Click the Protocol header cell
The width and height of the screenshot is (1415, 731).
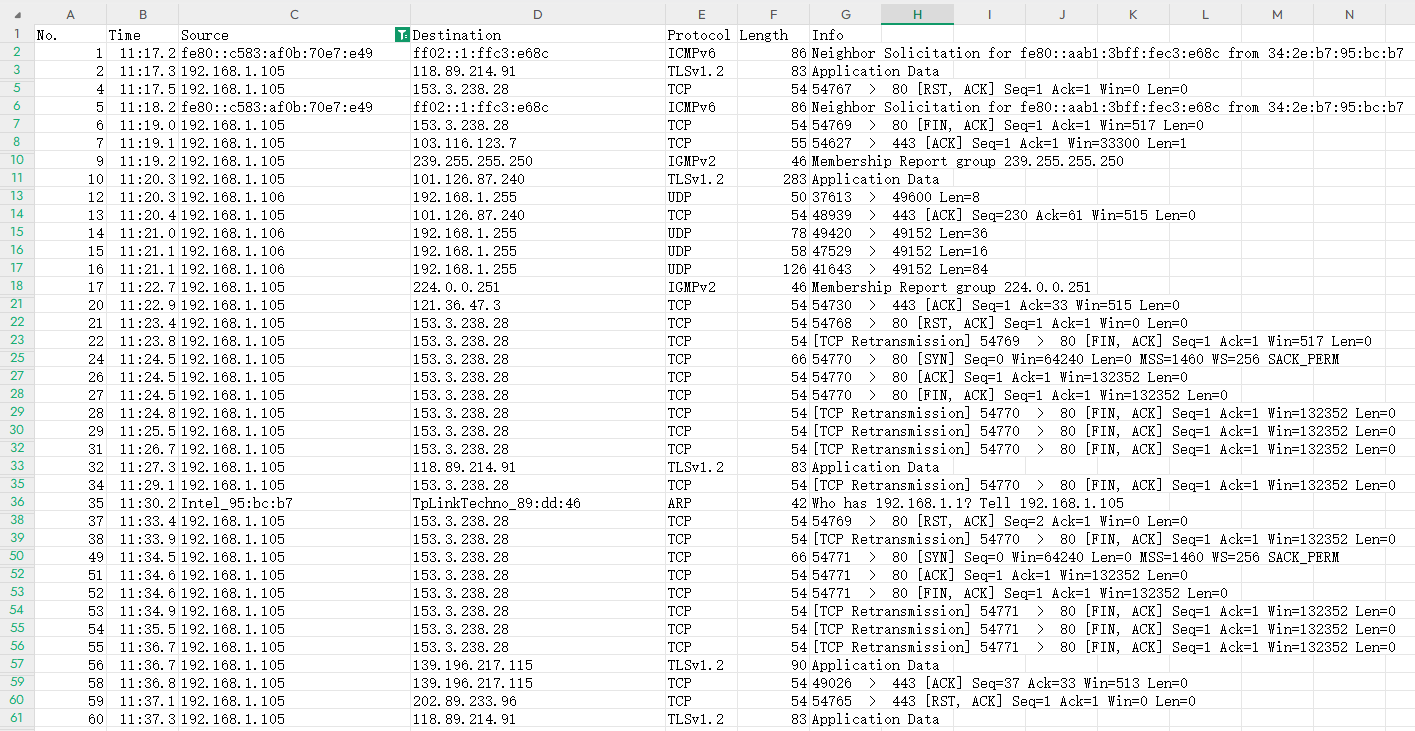tap(699, 34)
